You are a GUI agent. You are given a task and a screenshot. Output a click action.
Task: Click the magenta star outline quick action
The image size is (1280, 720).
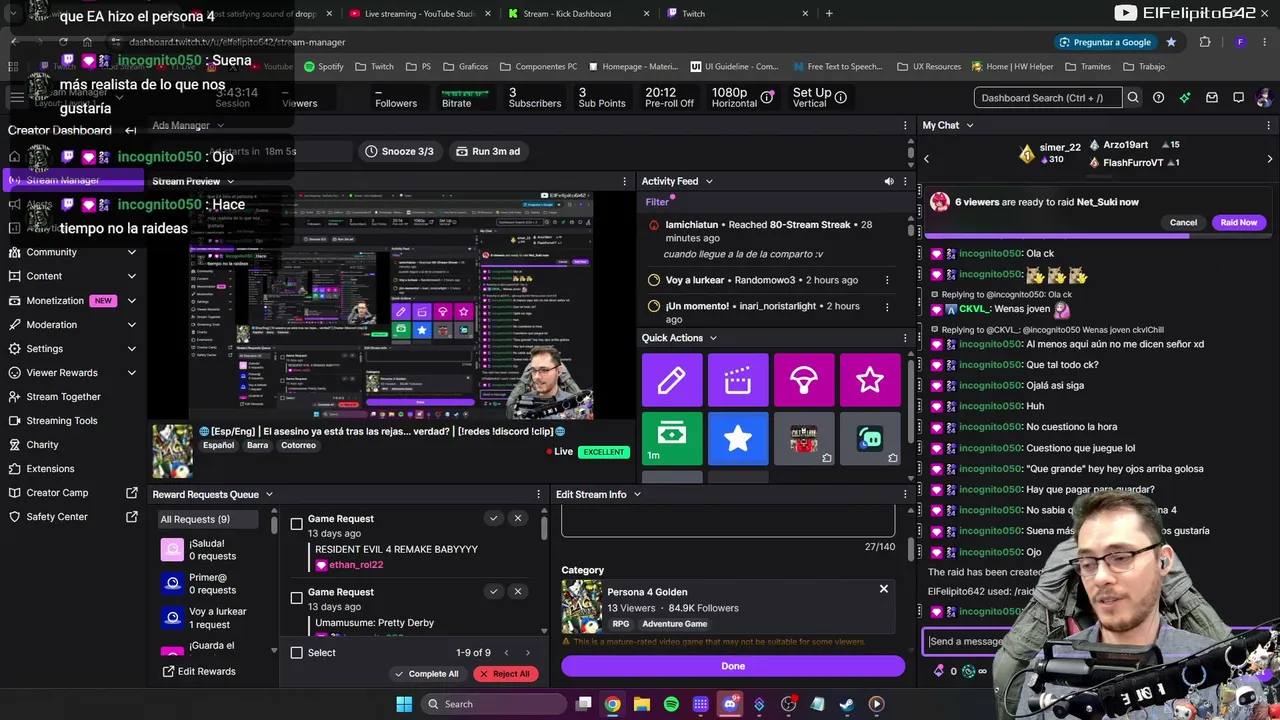(870, 380)
